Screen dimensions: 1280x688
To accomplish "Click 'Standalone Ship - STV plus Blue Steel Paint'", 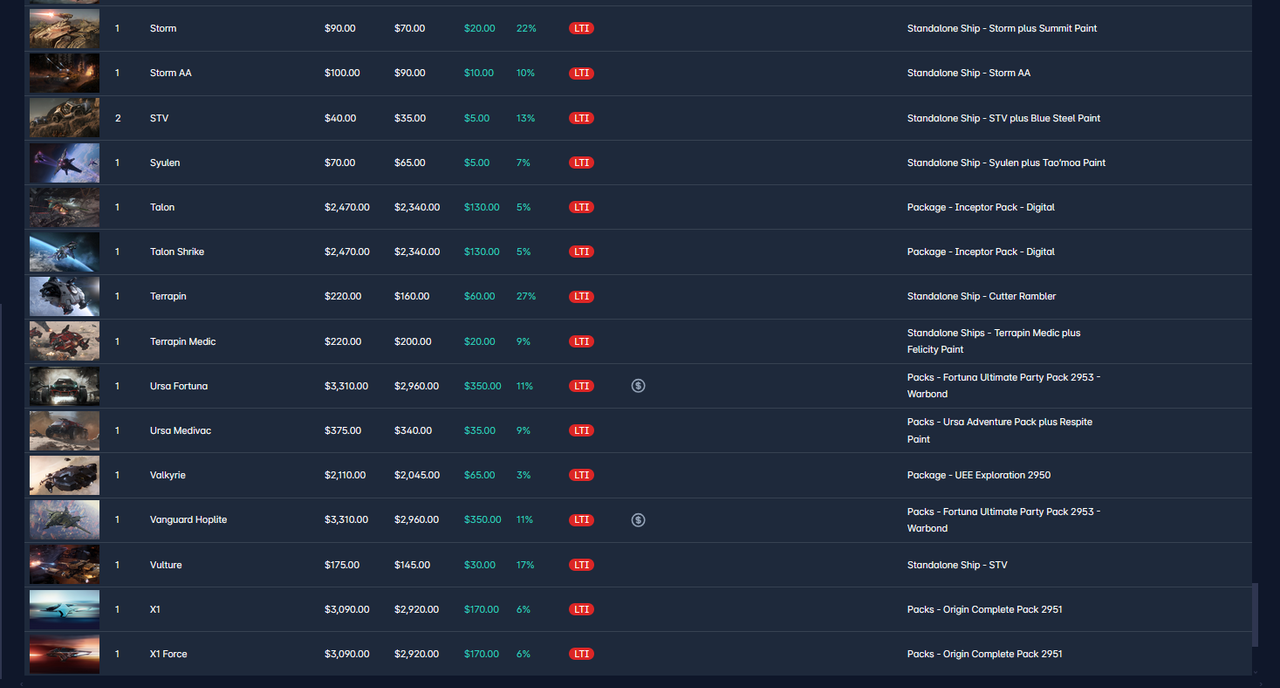I will point(1004,118).
